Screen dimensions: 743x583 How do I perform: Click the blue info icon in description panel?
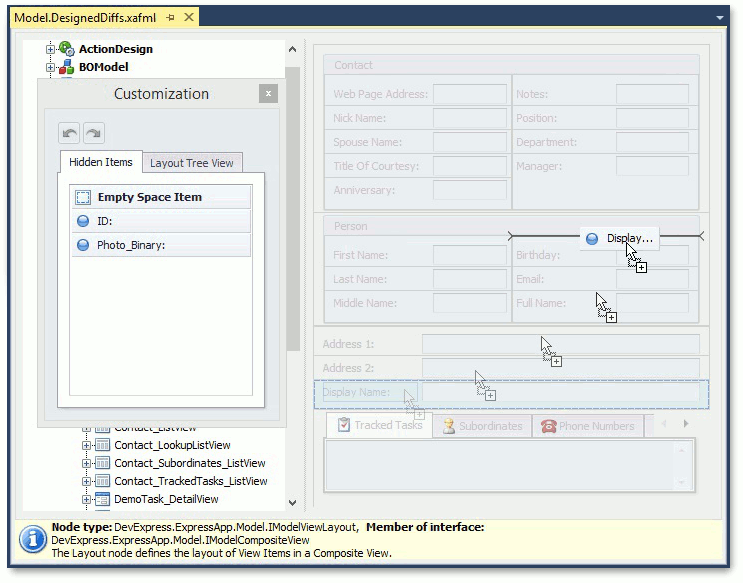pos(32,540)
